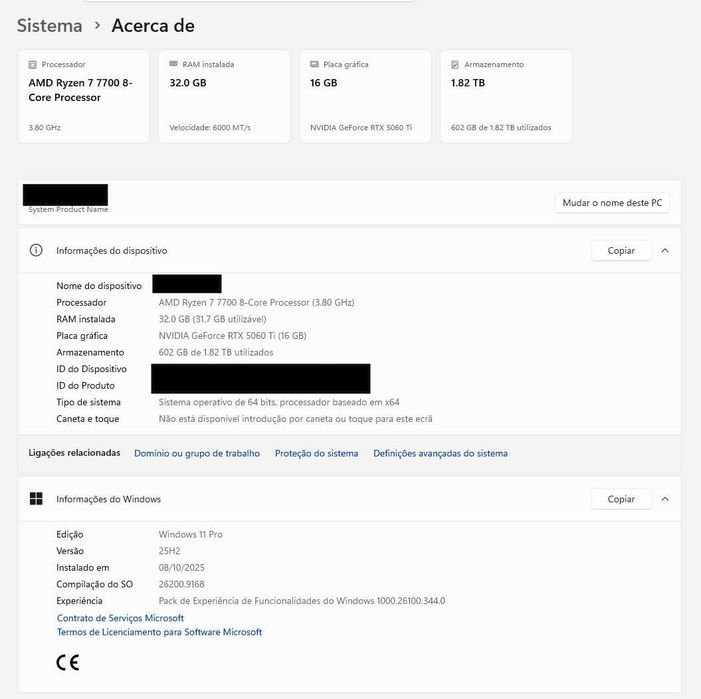Screen dimensions: 701x699
Task: Select NVIDIA GeForce RTX 5060 Ti (16 GB) value
Action: coord(232,336)
